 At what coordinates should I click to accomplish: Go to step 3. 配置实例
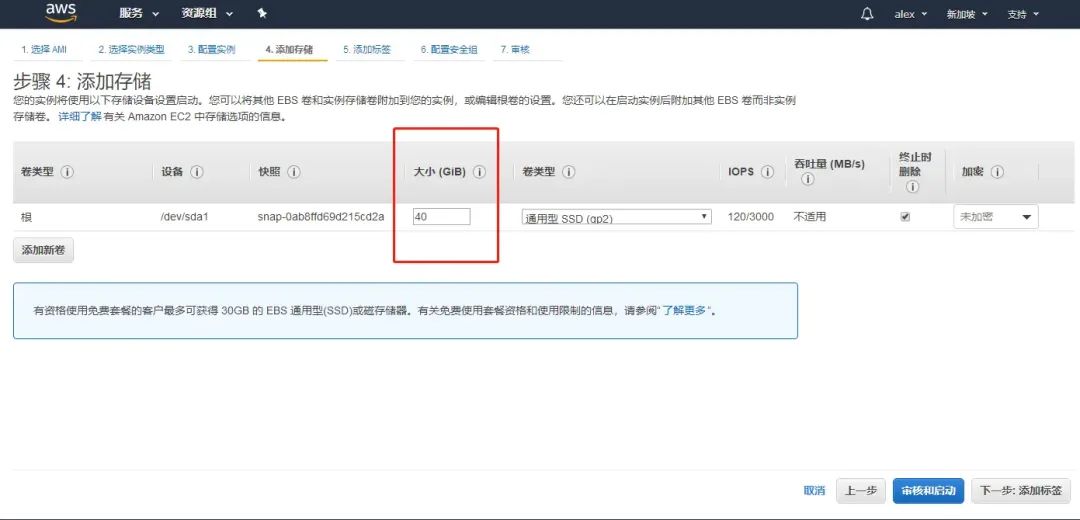[x=211, y=50]
